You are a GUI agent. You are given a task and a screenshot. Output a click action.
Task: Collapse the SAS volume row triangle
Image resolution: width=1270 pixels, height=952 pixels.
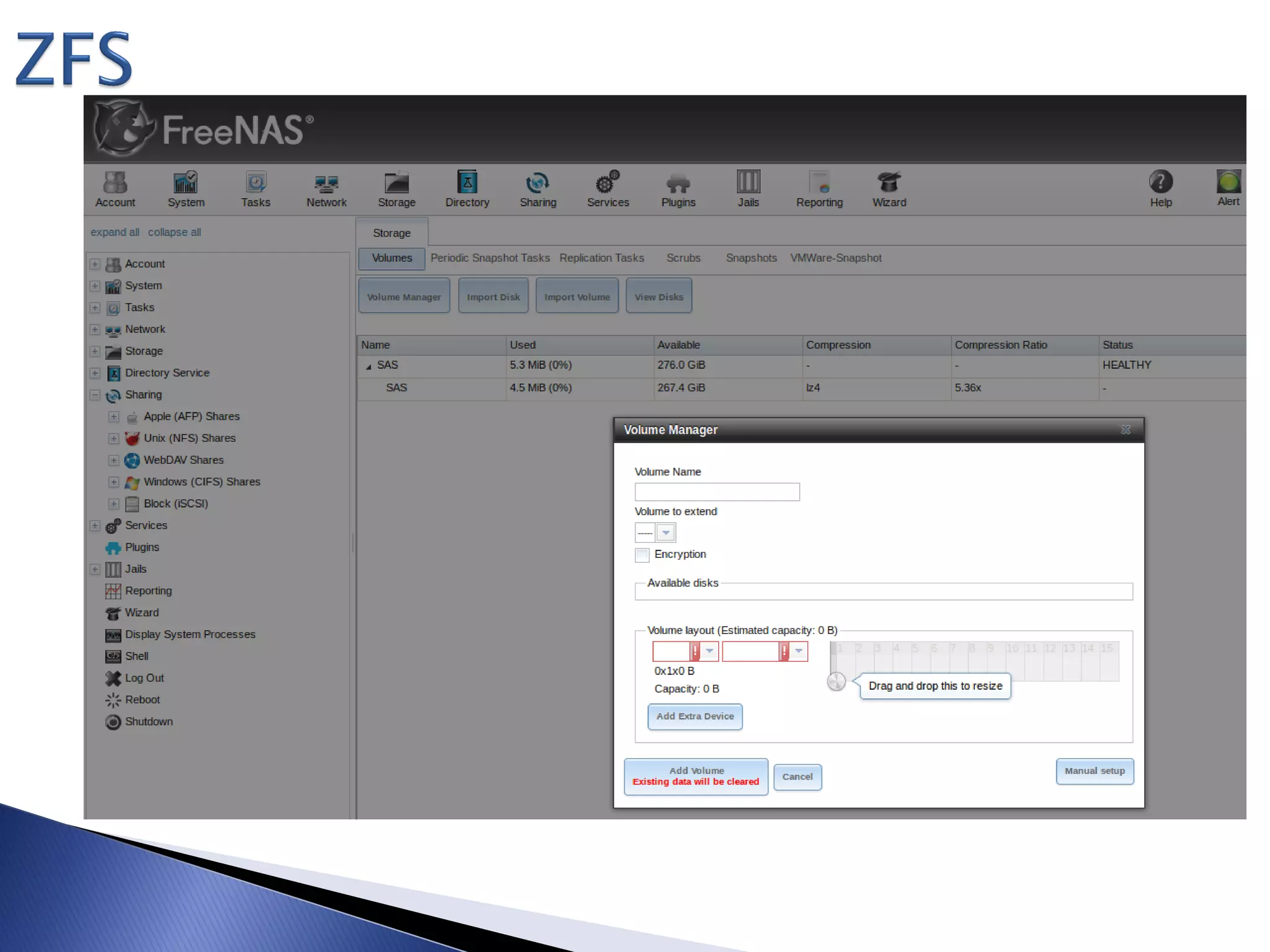pos(368,366)
